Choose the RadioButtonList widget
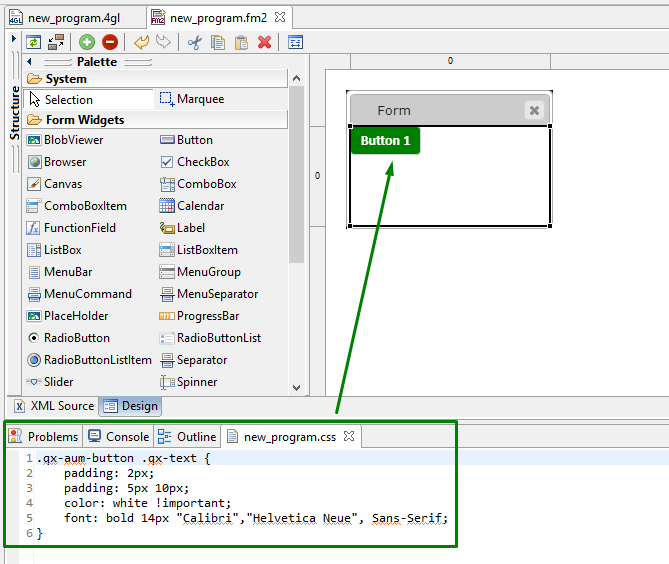This screenshot has width=669, height=564. 218,338
